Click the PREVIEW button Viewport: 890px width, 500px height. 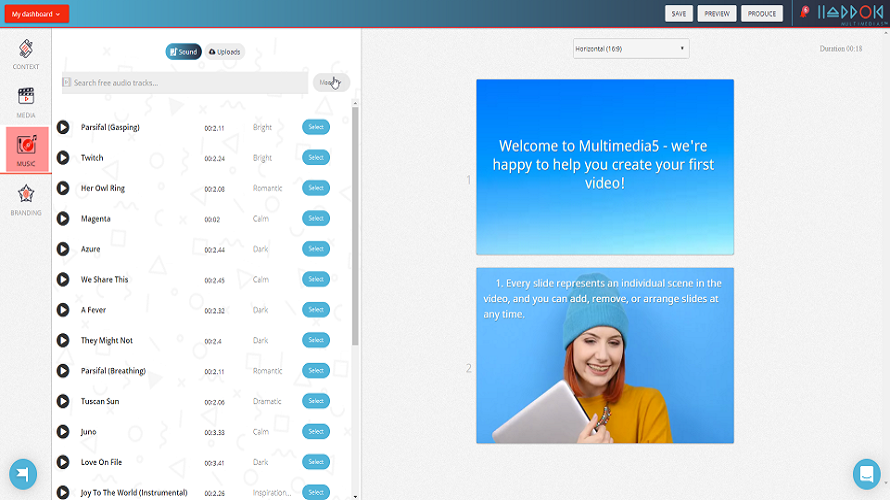717,14
